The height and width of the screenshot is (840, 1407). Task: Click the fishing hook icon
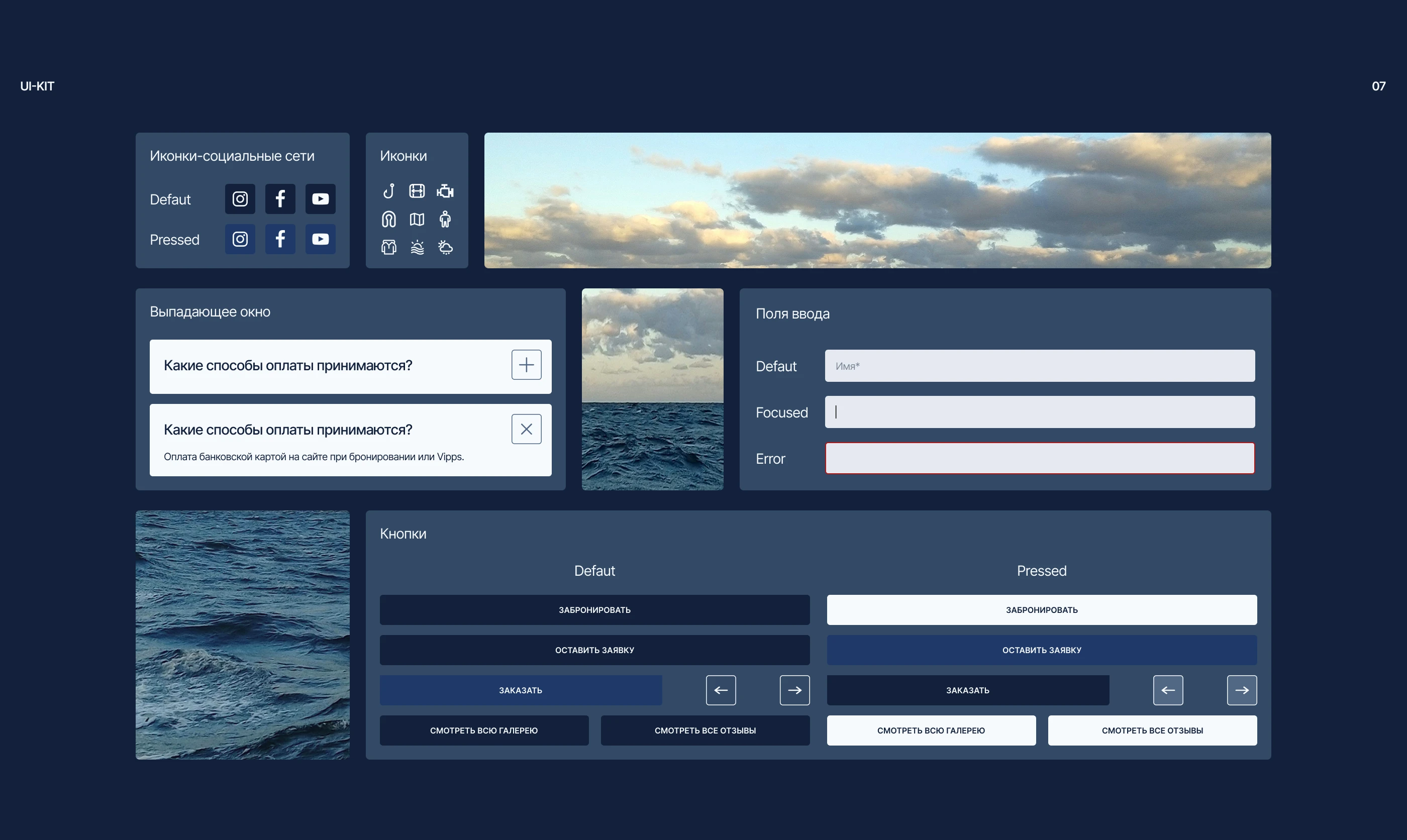tap(388, 191)
